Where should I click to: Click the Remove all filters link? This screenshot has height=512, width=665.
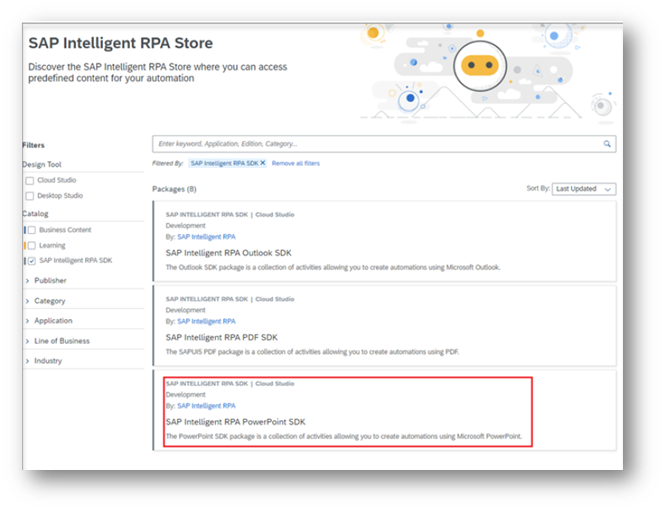click(296, 162)
